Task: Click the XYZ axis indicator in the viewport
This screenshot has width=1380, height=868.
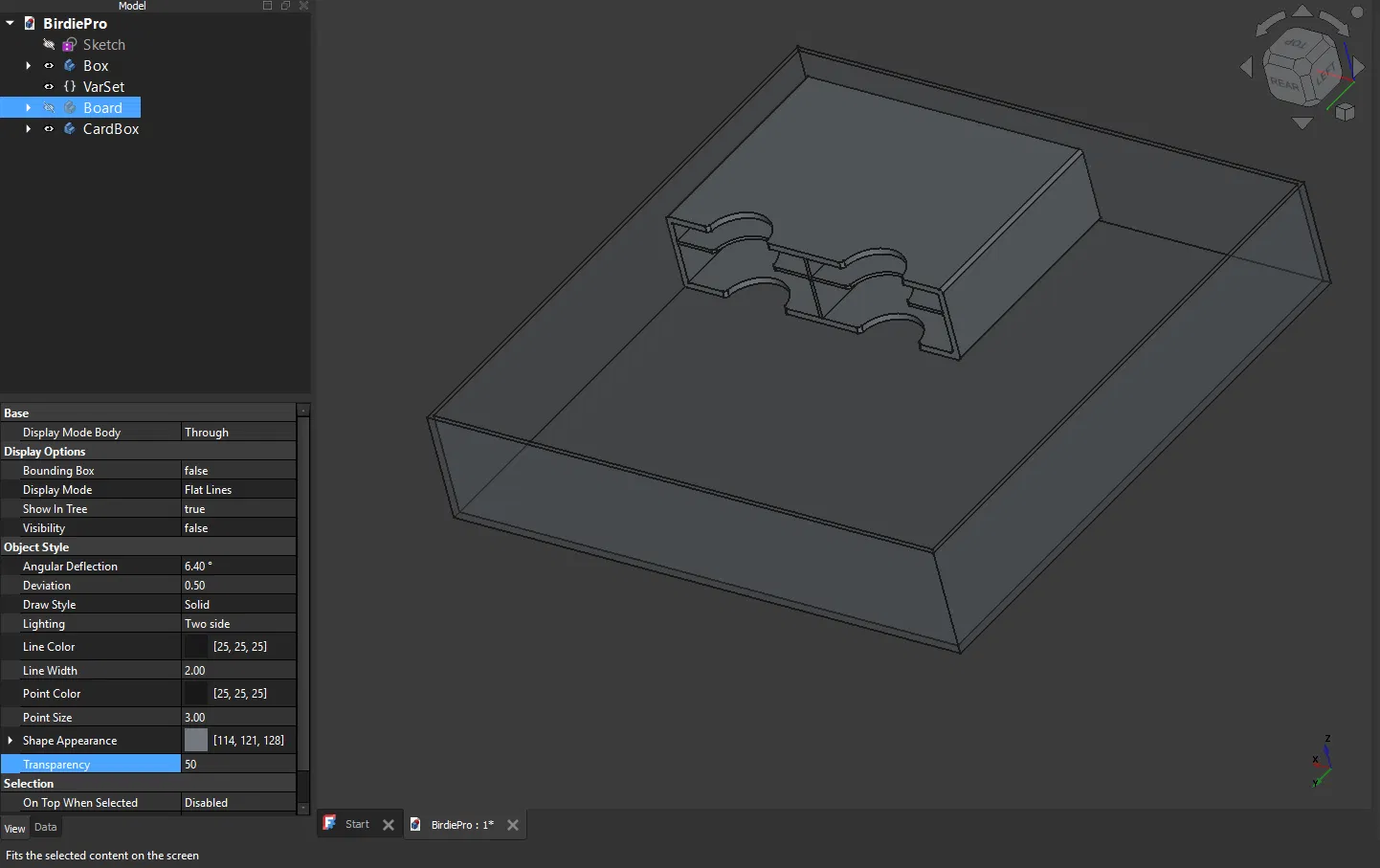Action: [1322, 761]
